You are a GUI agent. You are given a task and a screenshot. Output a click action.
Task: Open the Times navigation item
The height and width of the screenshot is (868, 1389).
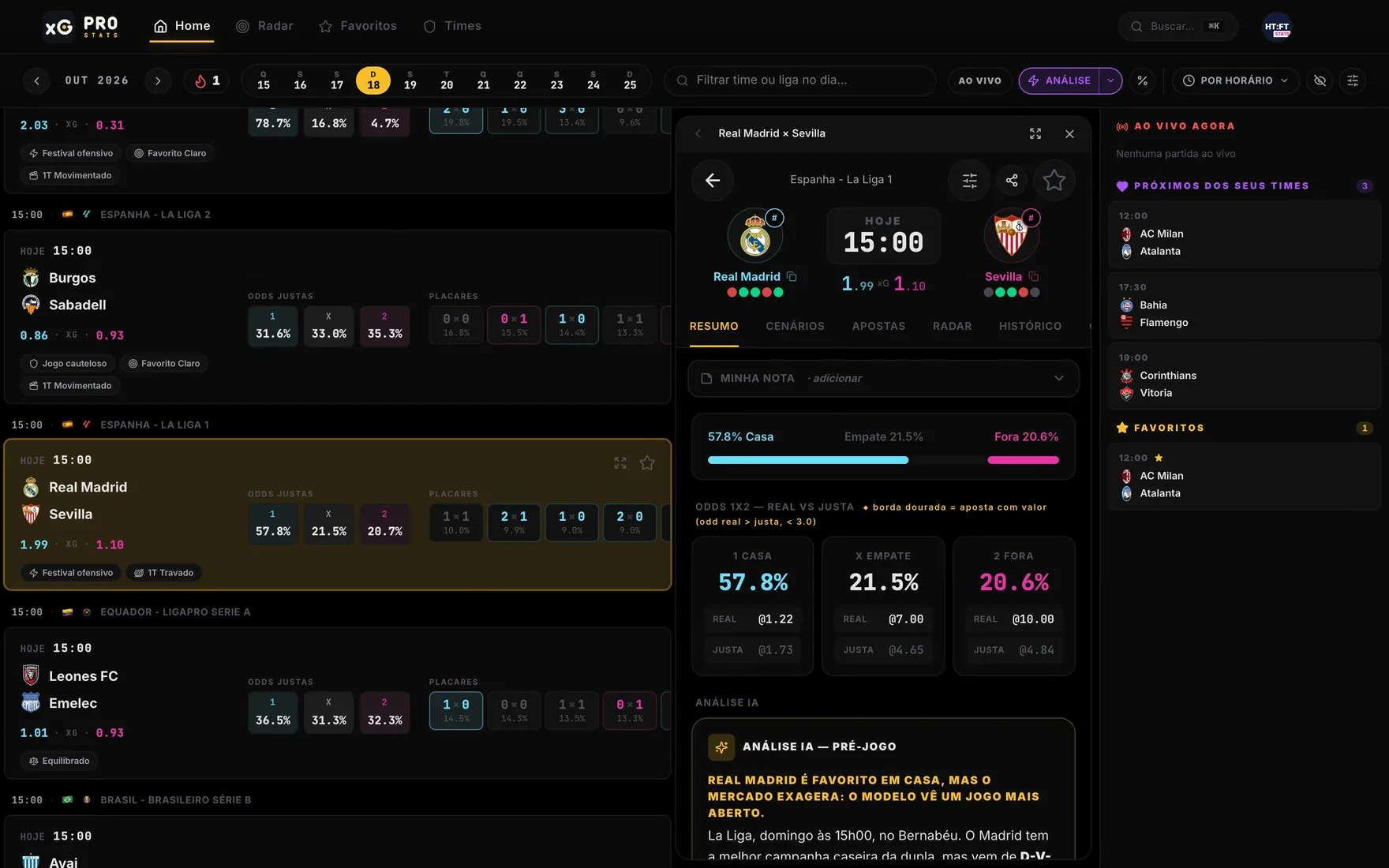tap(452, 26)
